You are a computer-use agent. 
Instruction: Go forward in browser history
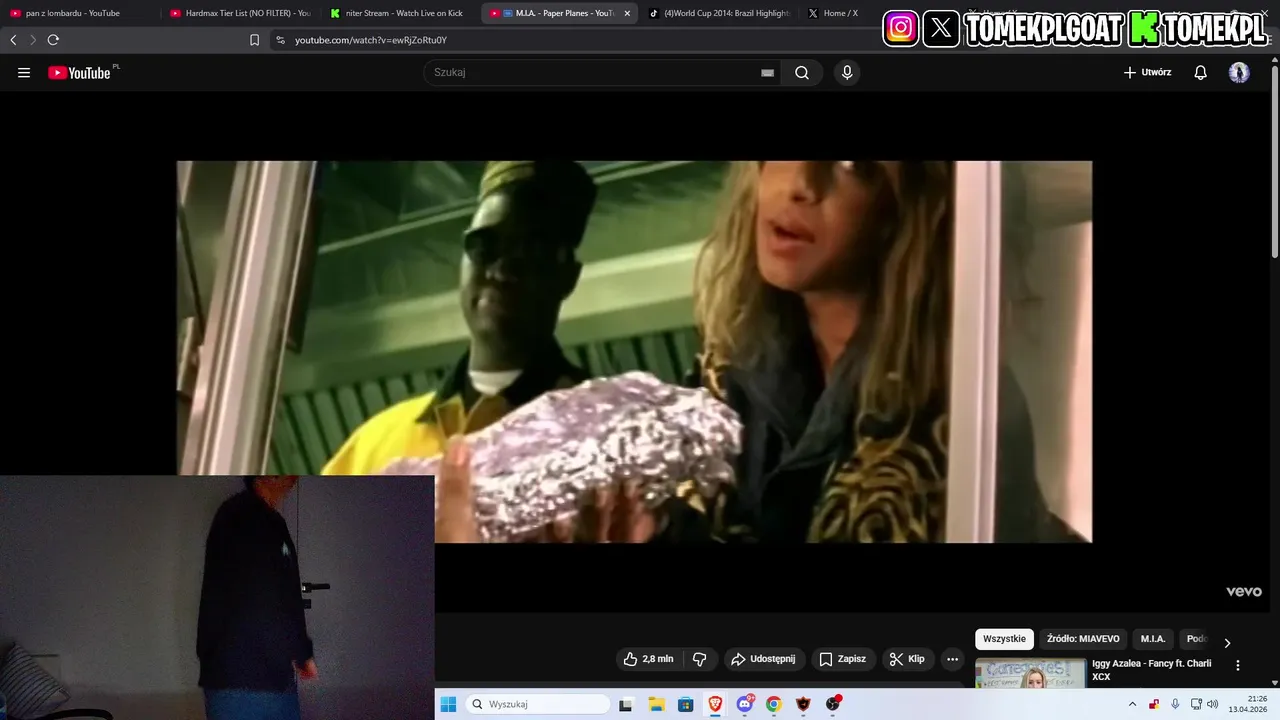point(32,40)
